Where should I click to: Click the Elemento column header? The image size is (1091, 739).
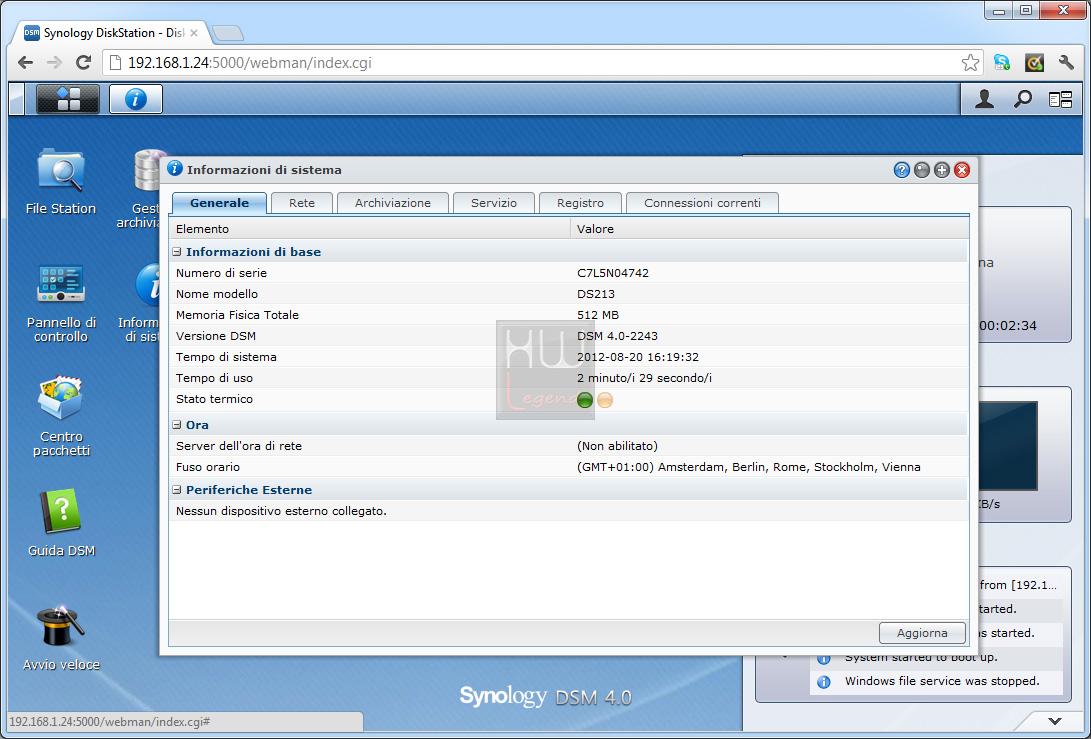coord(369,229)
